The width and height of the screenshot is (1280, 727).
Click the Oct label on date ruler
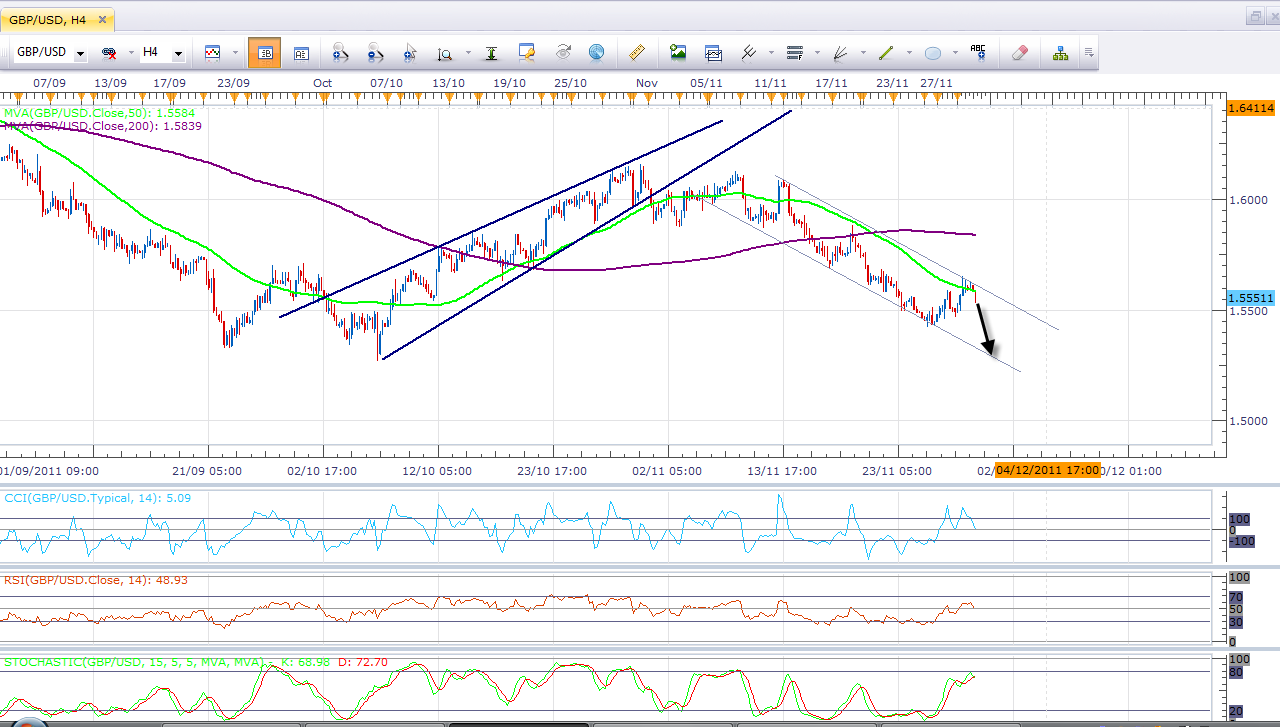click(322, 83)
